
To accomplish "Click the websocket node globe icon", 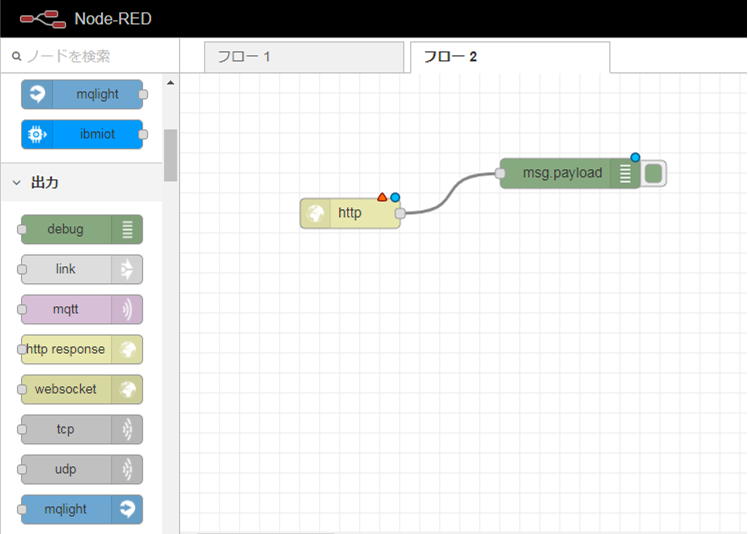I will pyautogui.click(x=127, y=390).
